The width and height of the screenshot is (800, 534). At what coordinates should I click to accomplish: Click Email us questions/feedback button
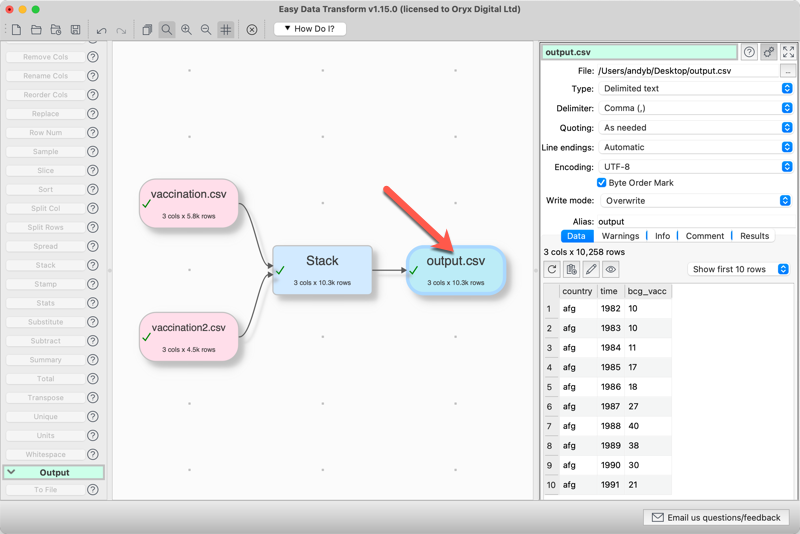click(716, 518)
